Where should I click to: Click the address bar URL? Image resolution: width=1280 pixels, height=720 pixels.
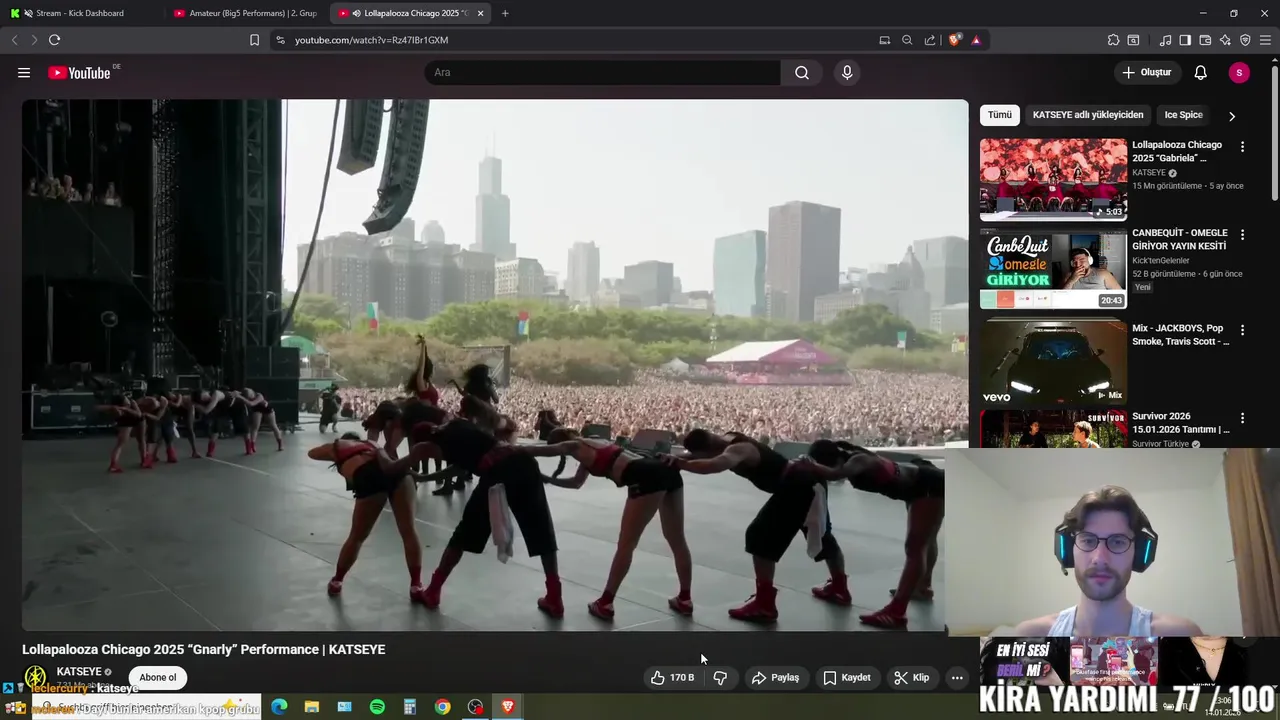tap(371, 40)
